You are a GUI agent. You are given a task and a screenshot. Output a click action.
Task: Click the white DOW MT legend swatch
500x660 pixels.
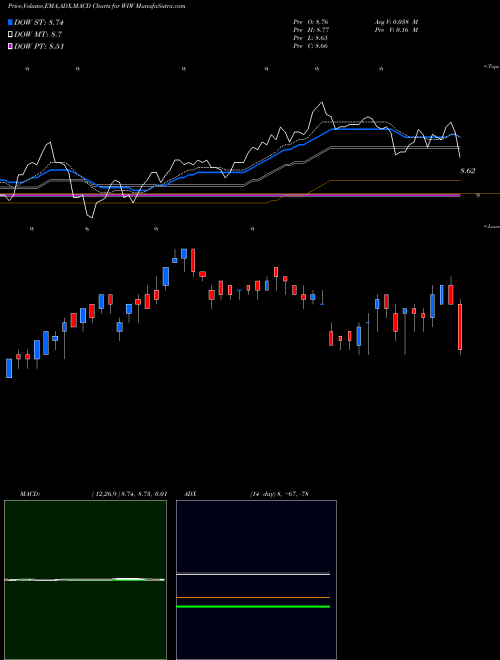(10, 35)
